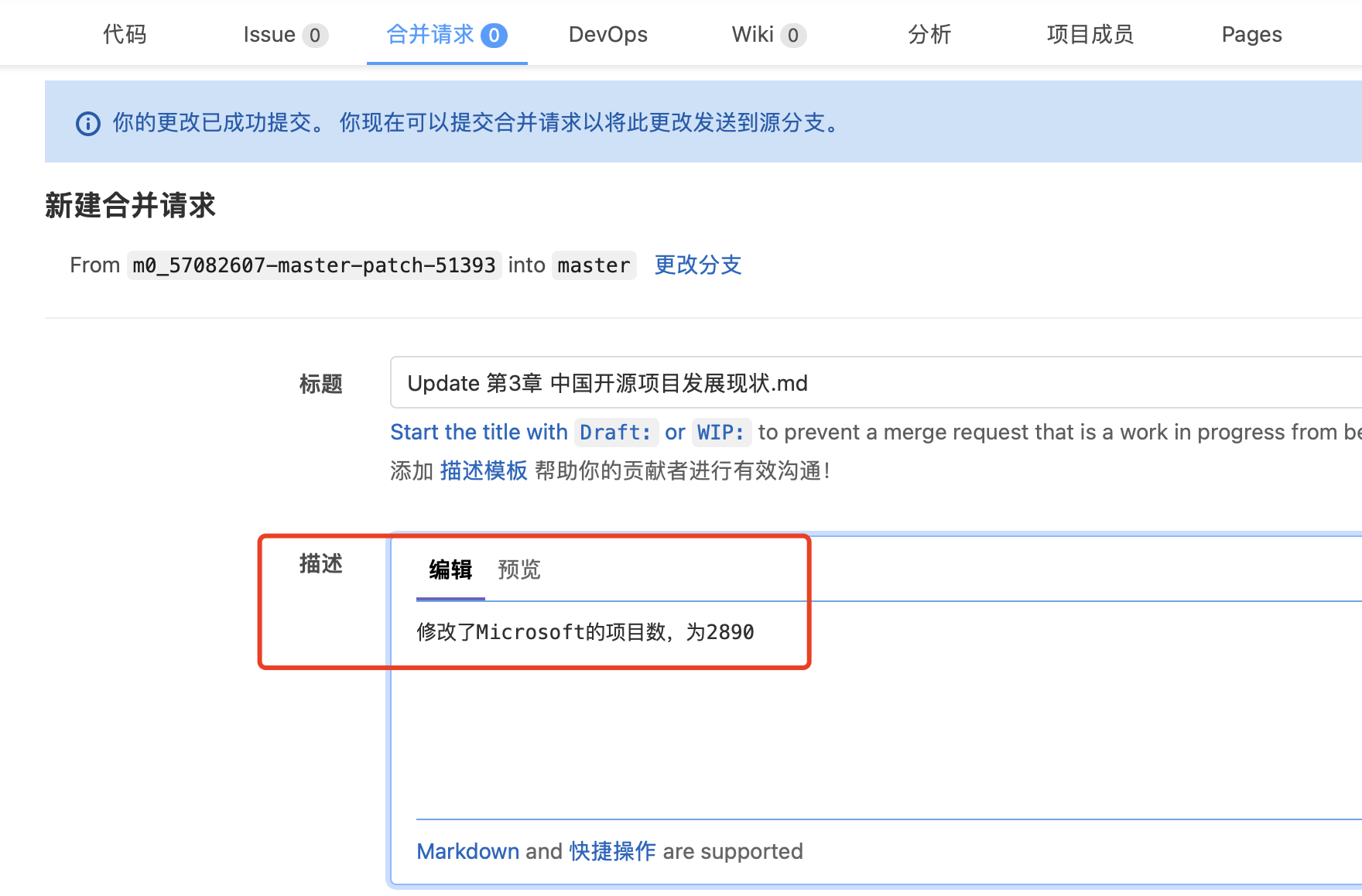Open the DevOps tab
Image resolution: width=1362 pixels, height=896 pixels.
pyautogui.click(x=607, y=34)
